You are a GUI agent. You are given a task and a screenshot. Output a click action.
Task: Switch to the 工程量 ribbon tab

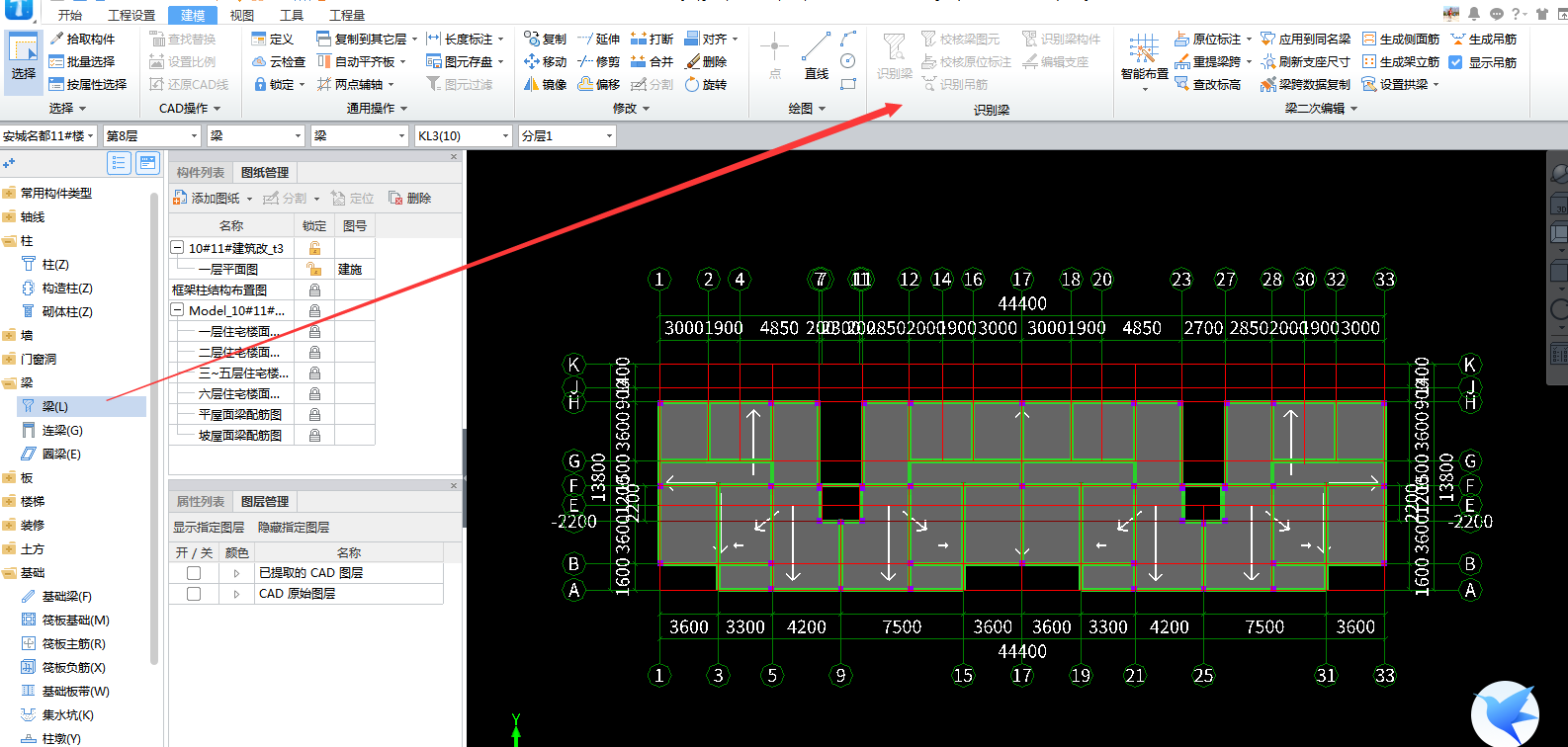347,15
